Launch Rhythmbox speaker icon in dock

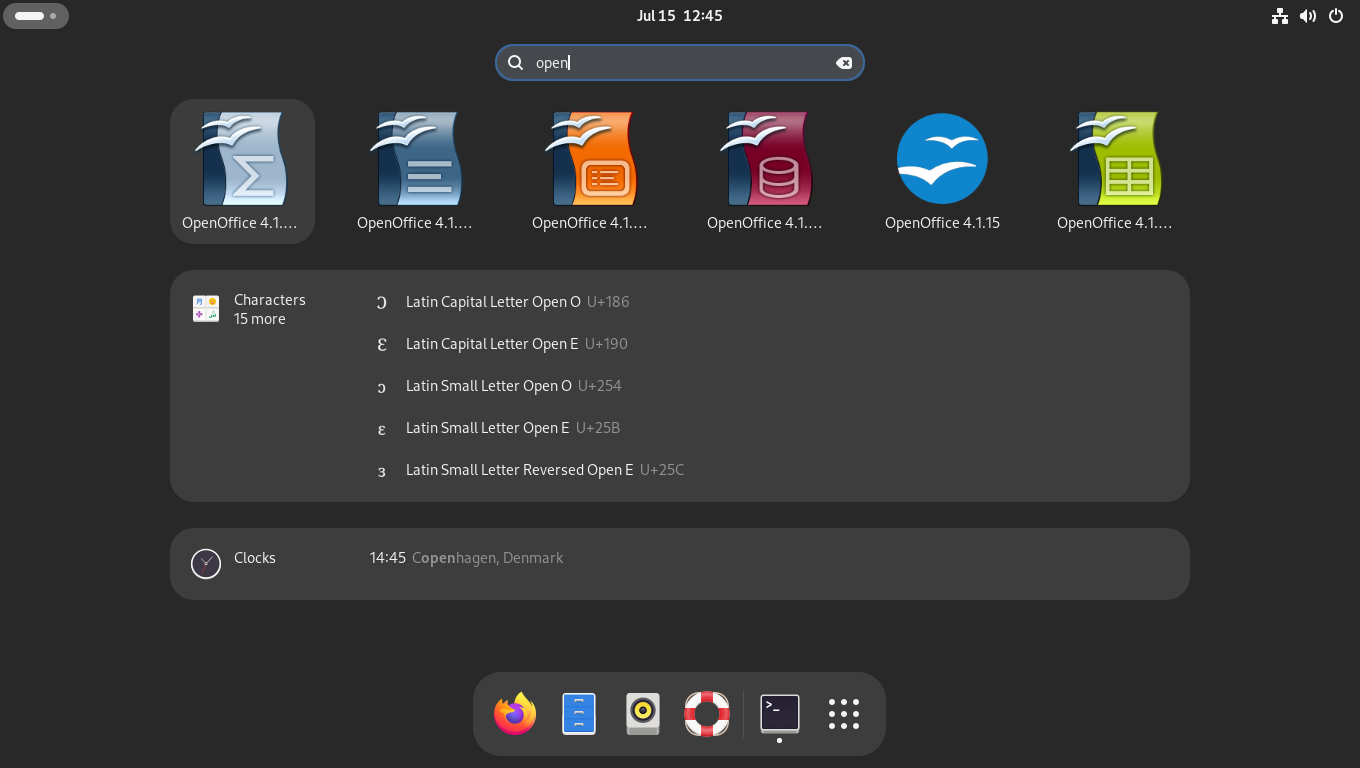[x=643, y=714]
